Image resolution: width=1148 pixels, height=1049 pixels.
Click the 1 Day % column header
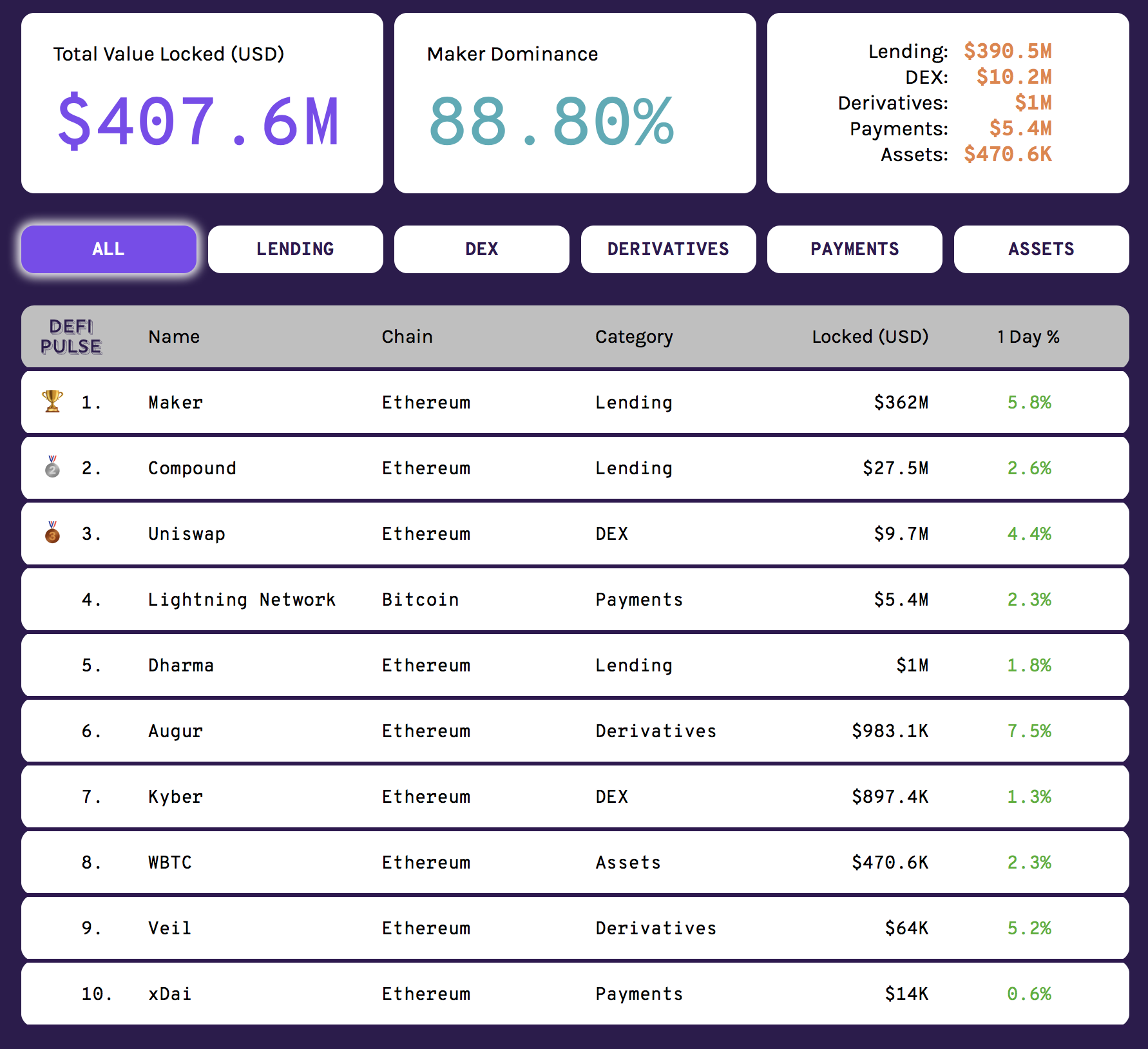pyautogui.click(x=1027, y=336)
